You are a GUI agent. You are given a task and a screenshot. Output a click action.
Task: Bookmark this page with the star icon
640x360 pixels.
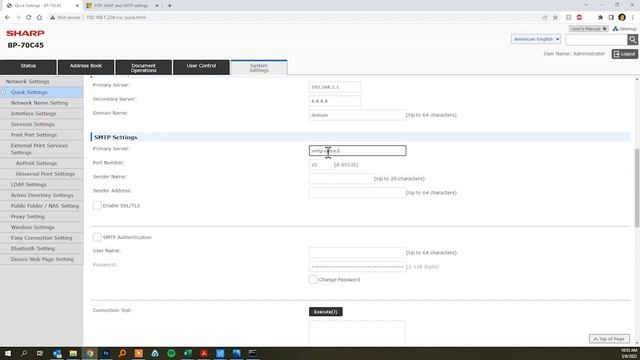(x=555, y=18)
